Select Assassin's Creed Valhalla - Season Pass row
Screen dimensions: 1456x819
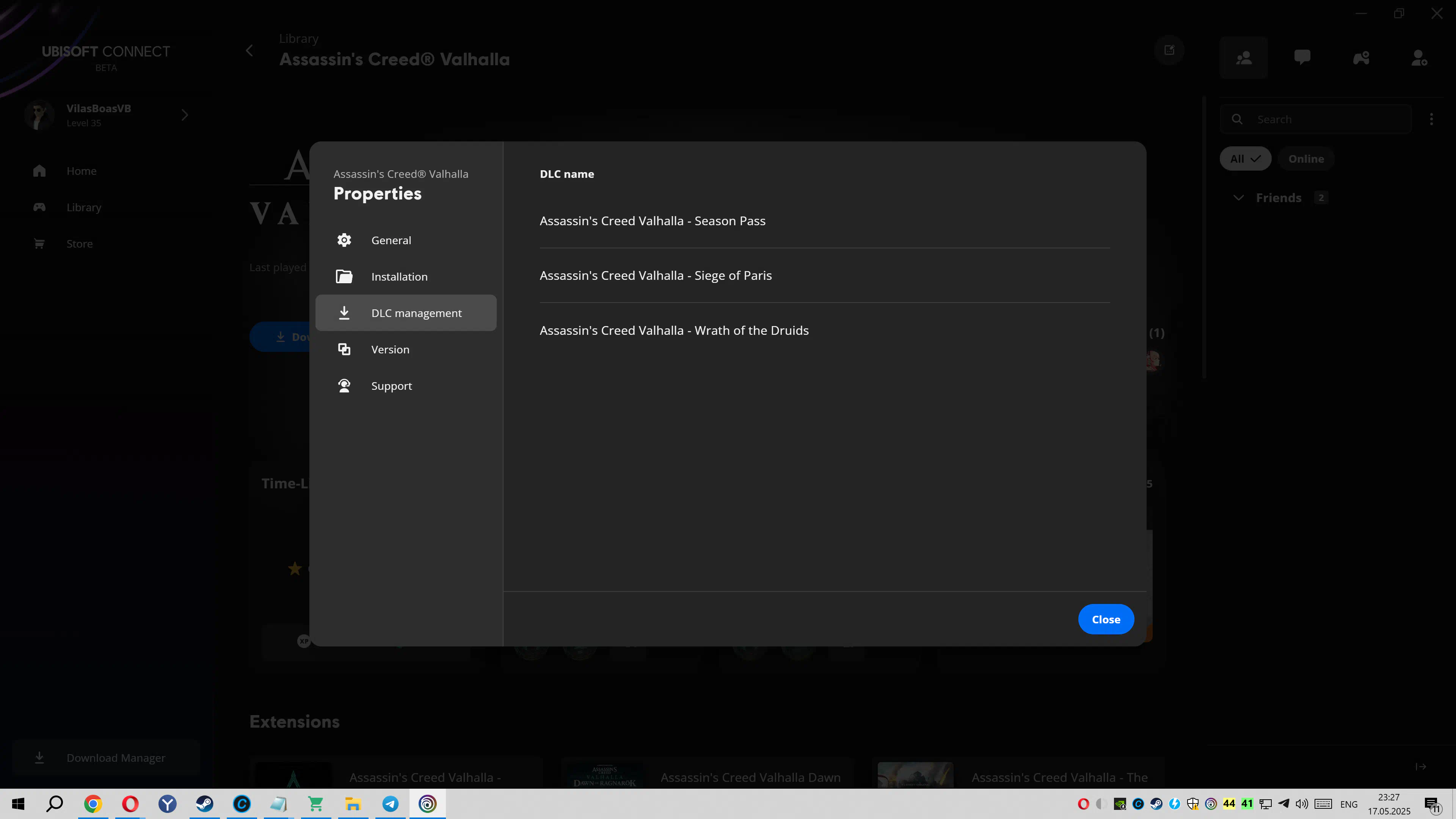824,221
